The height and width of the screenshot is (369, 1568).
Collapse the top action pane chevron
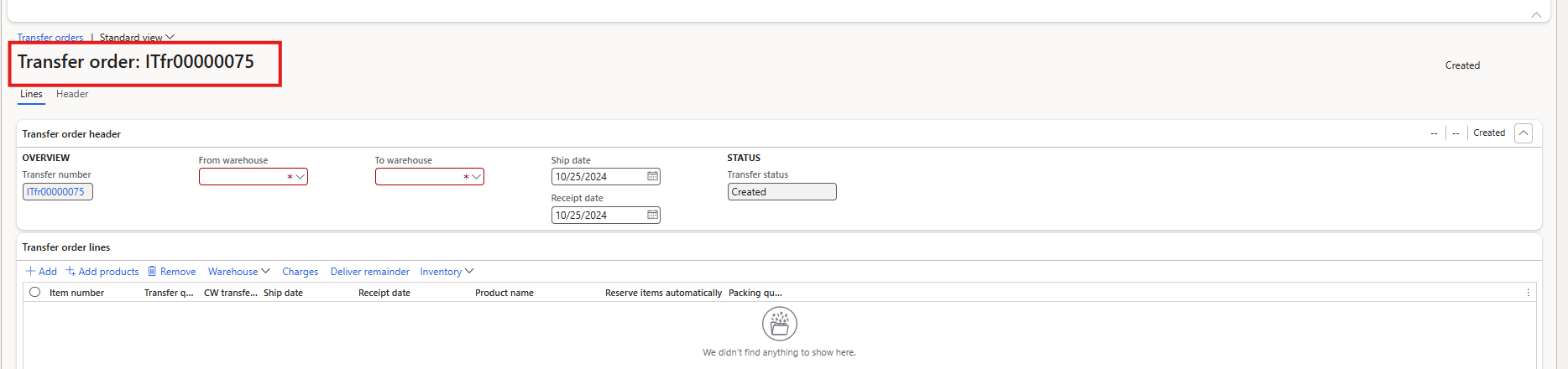coord(1536,15)
